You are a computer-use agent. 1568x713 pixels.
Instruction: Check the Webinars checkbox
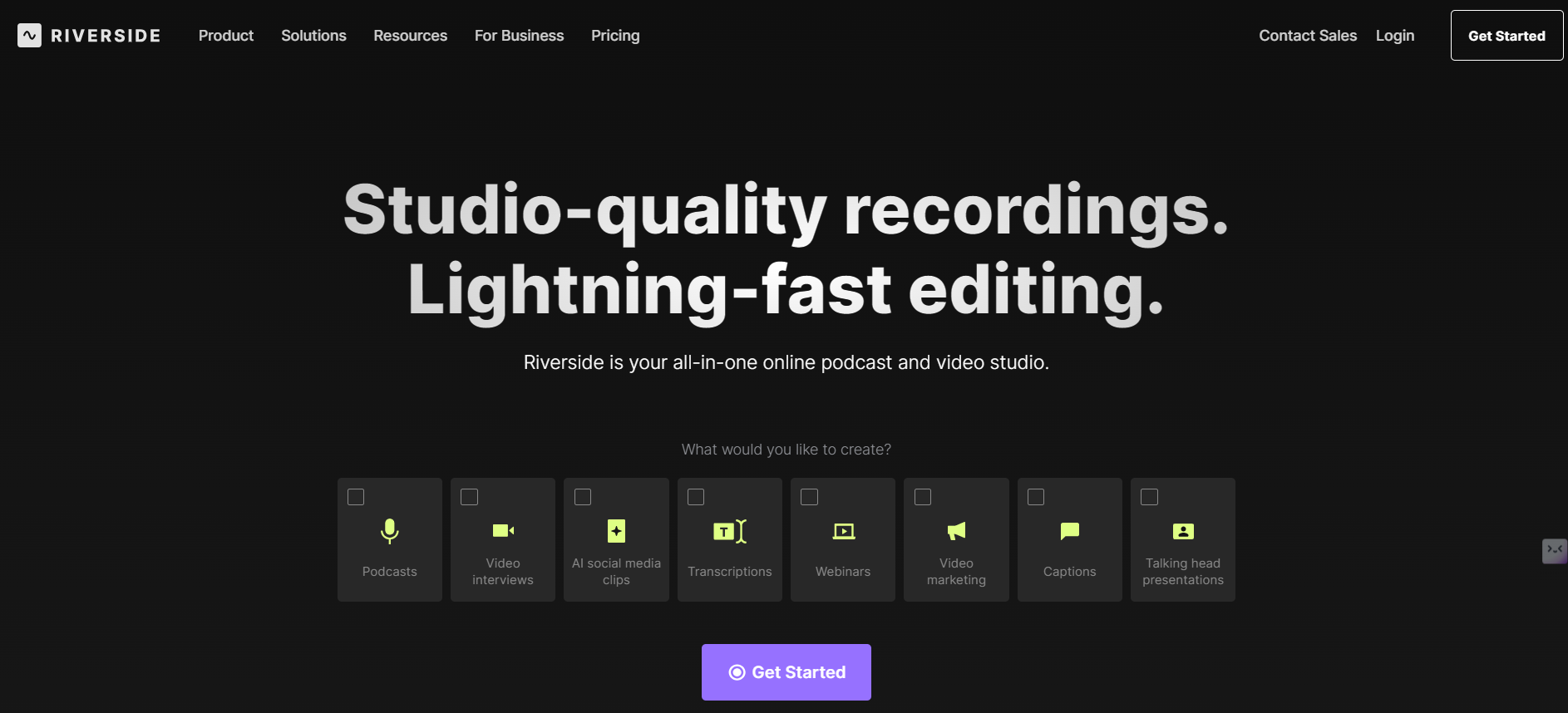[x=810, y=497]
